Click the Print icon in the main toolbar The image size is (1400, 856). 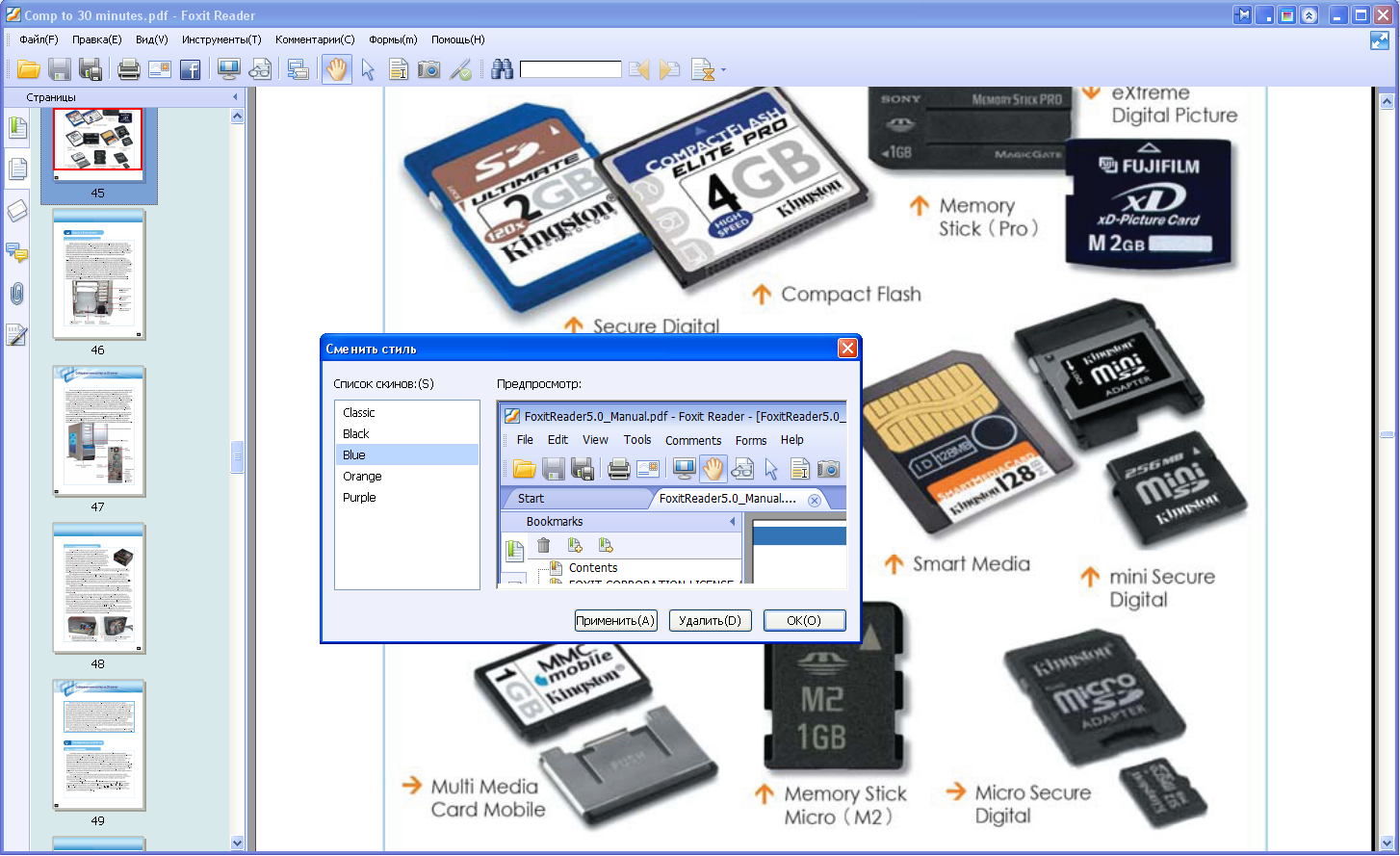click(128, 69)
